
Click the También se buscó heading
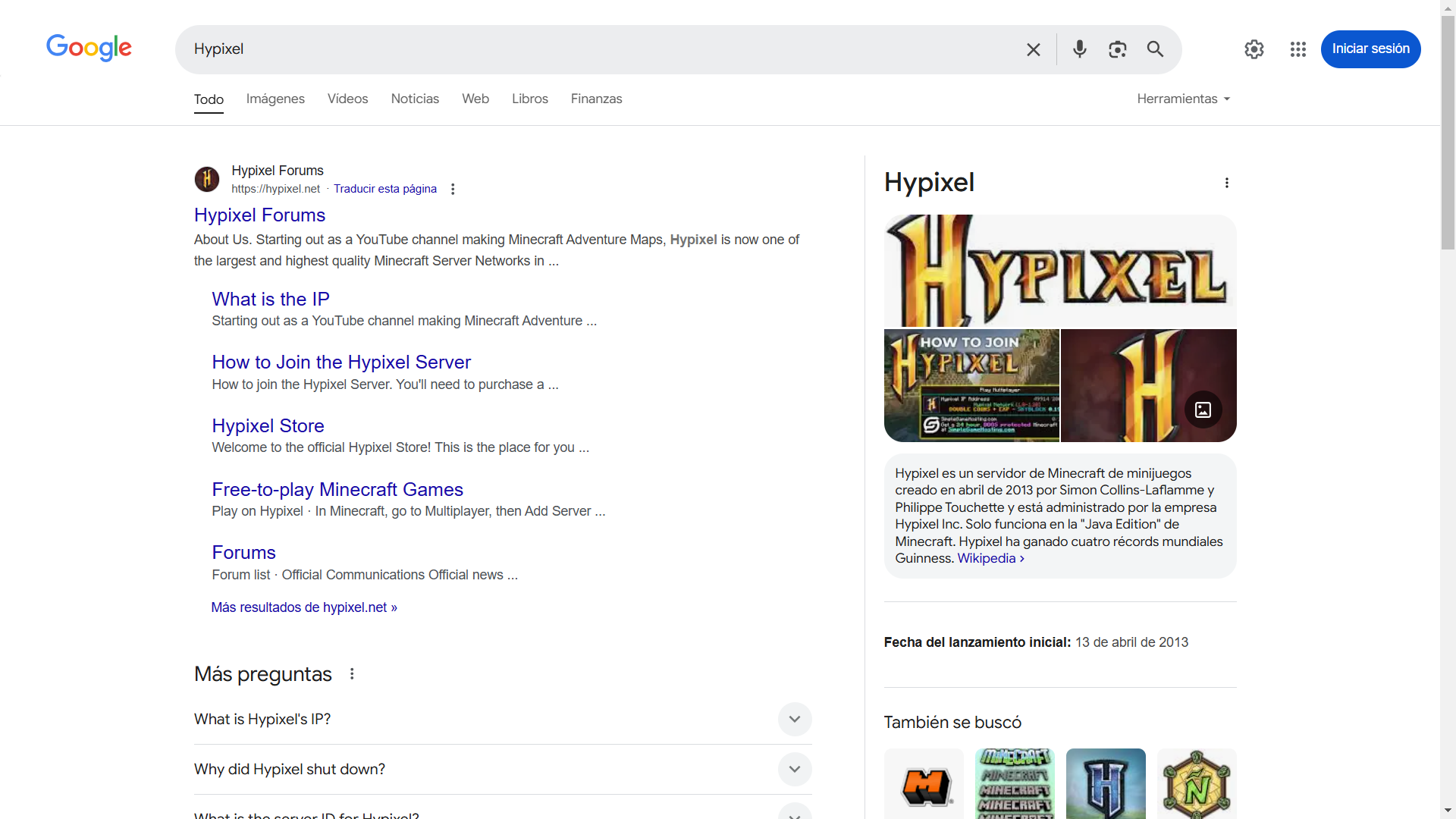(952, 723)
